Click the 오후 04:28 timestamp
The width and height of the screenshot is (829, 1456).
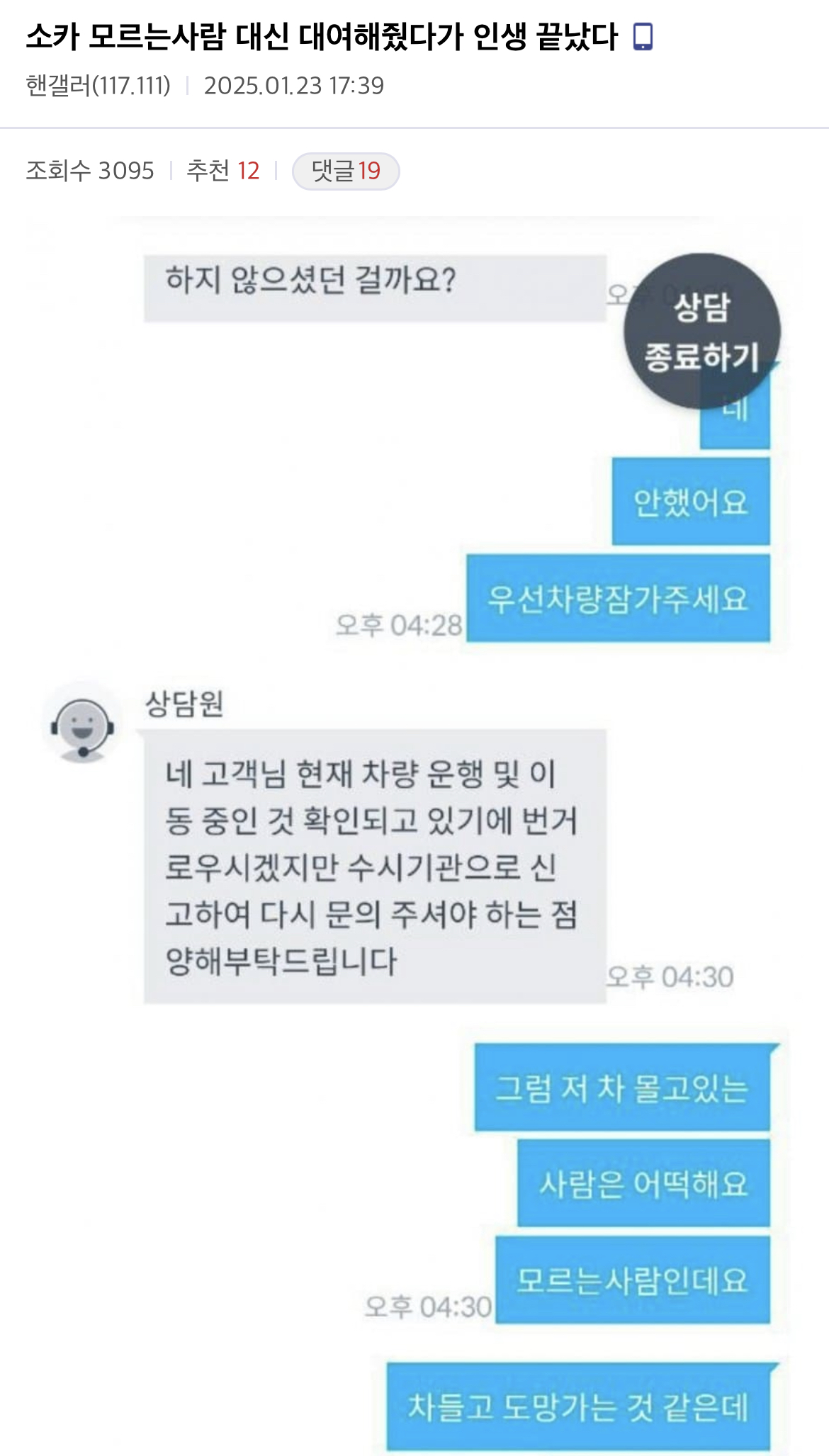(399, 625)
